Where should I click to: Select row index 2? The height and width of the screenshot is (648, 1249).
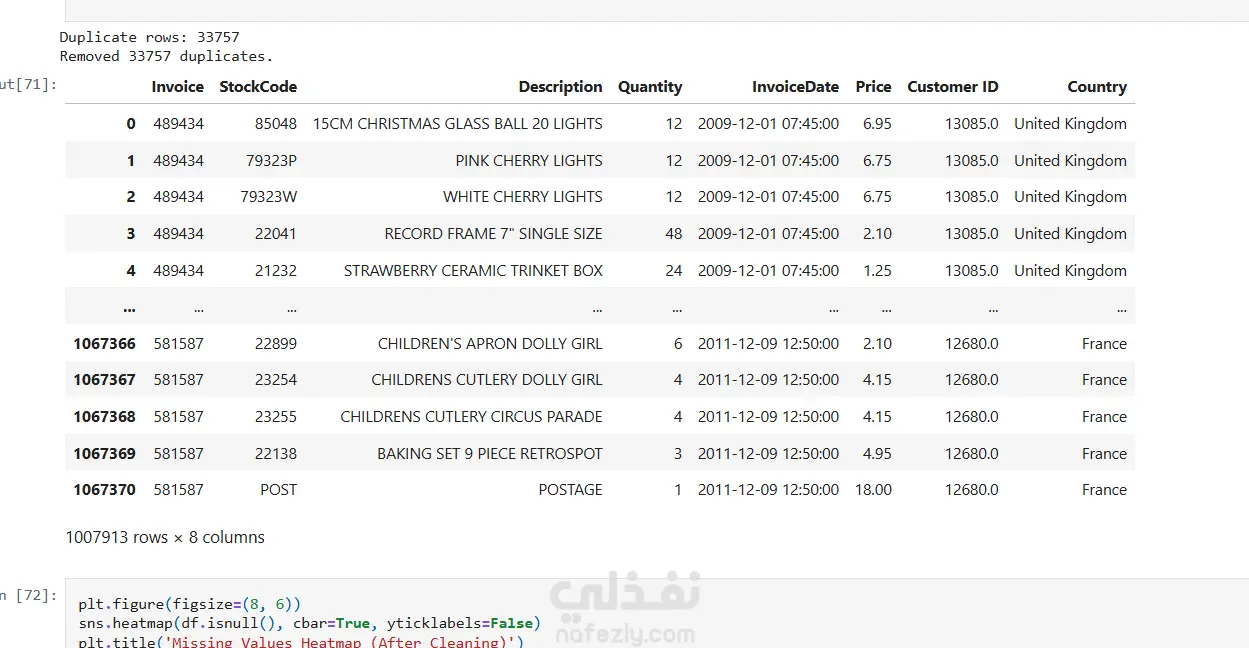pos(130,197)
